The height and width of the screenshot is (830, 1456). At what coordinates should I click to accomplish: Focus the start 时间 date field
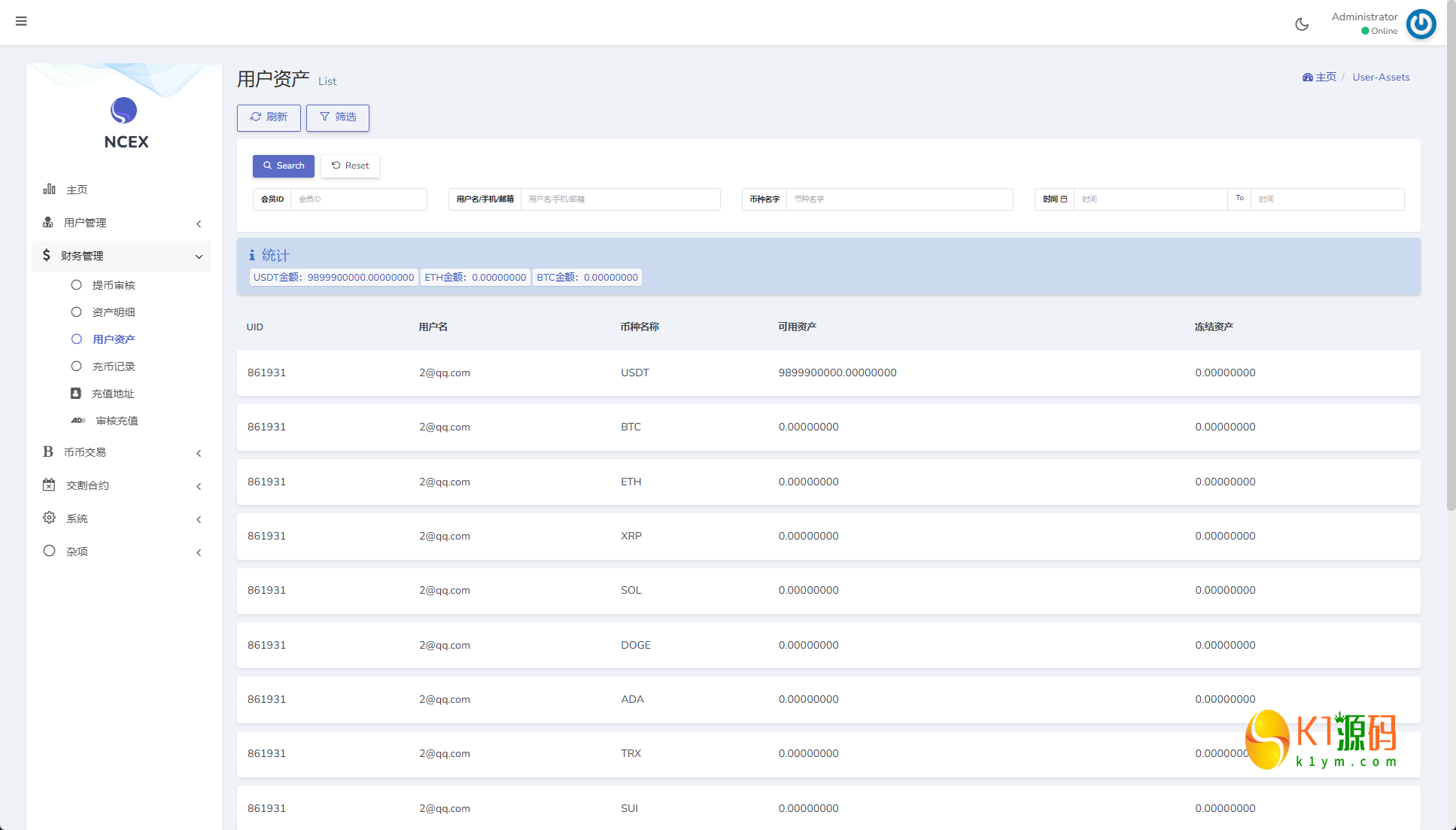point(1151,199)
